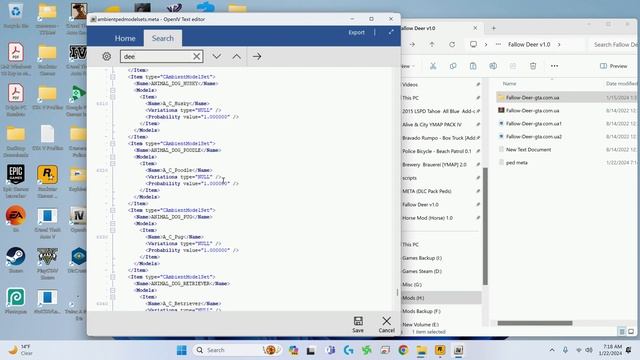Open Google Chrome from the taskbar
This screenshot has width=640, height=360.
point(403,350)
